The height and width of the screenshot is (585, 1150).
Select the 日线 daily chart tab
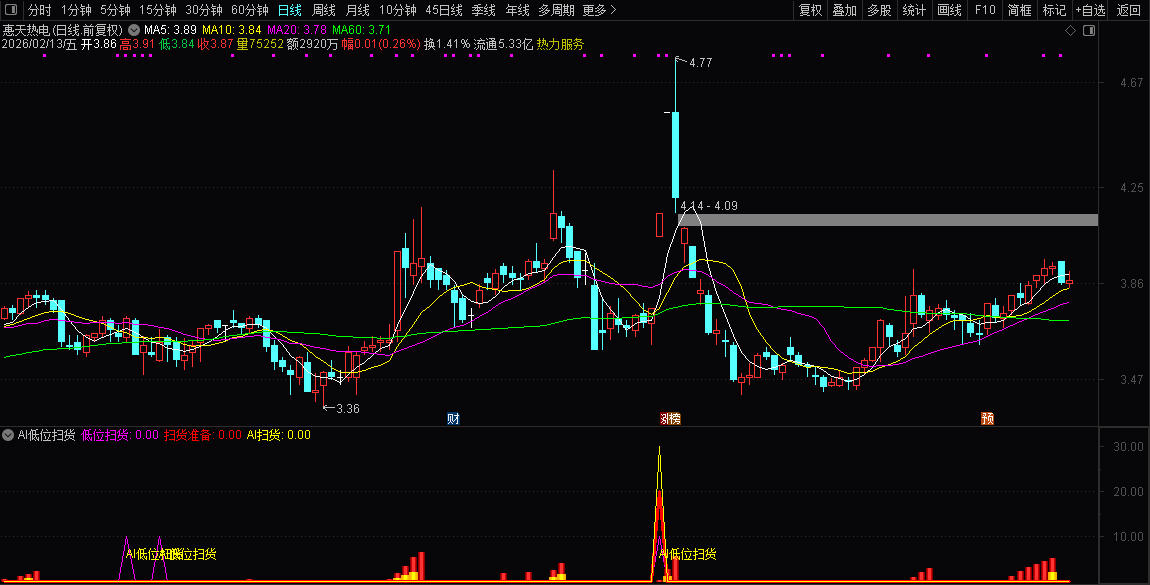(x=290, y=10)
